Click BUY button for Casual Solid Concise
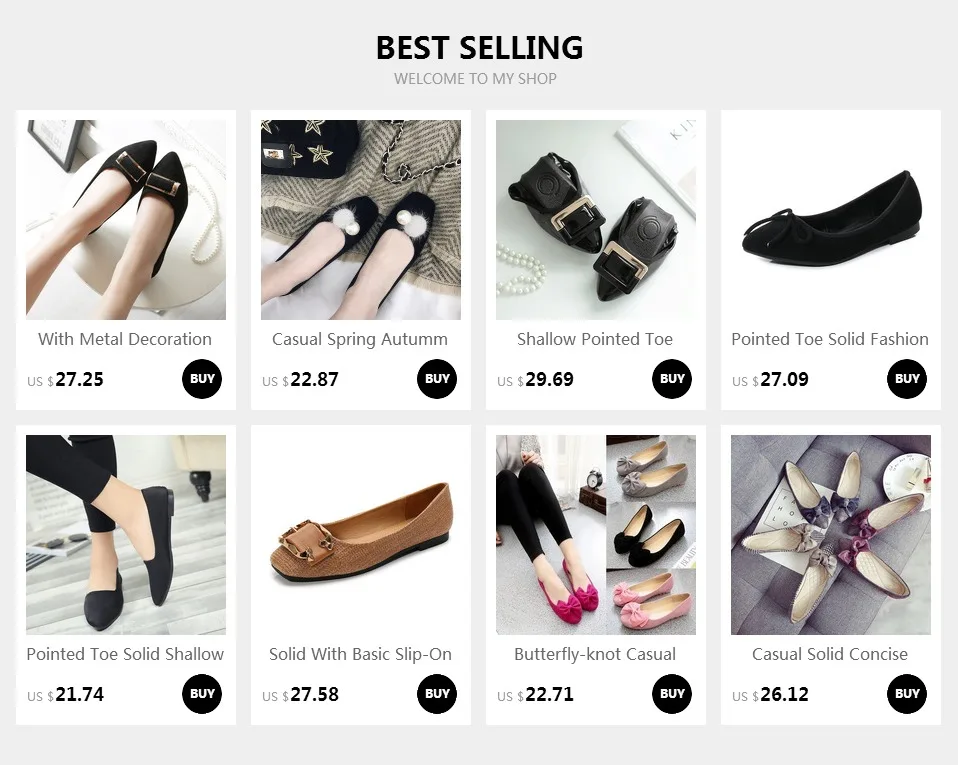The width and height of the screenshot is (958, 765). click(x=907, y=694)
